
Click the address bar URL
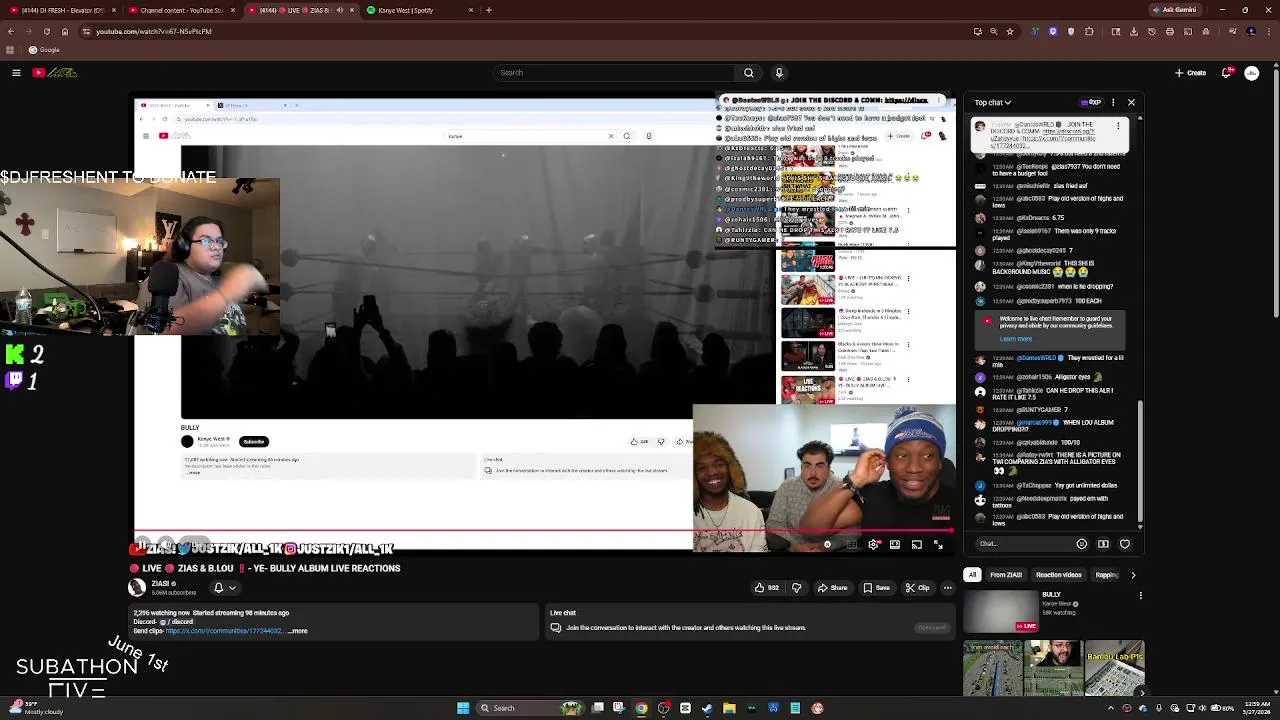tap(154, 31)
